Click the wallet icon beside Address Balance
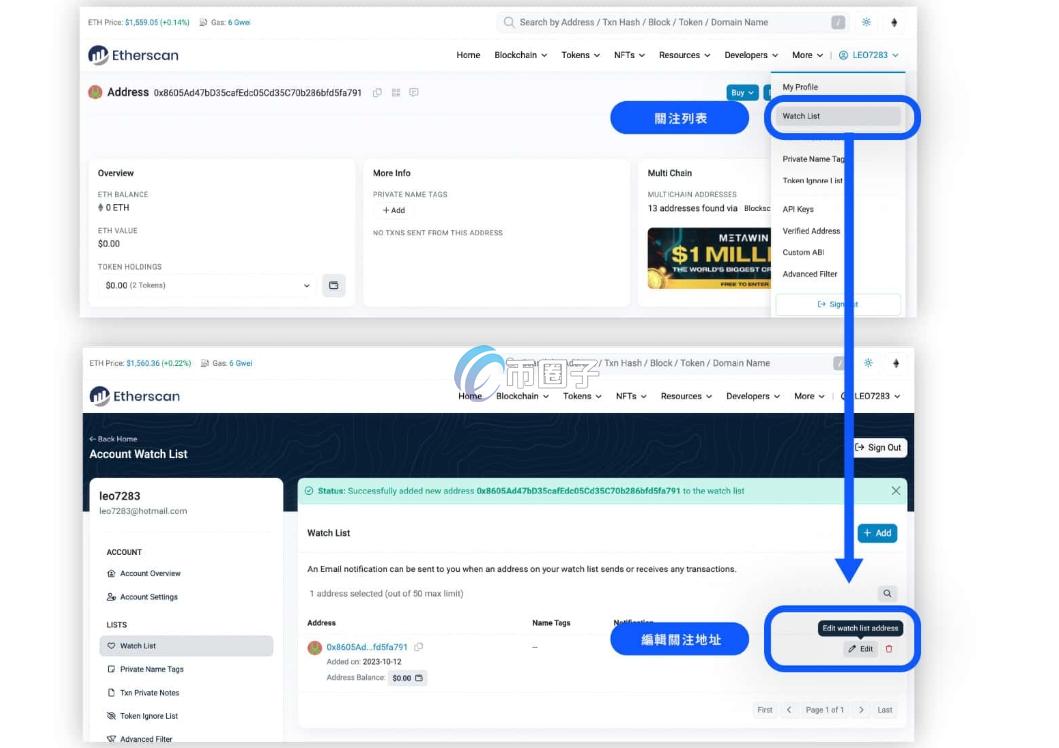Screen dimensions: 1059x748 click(420, 678)
